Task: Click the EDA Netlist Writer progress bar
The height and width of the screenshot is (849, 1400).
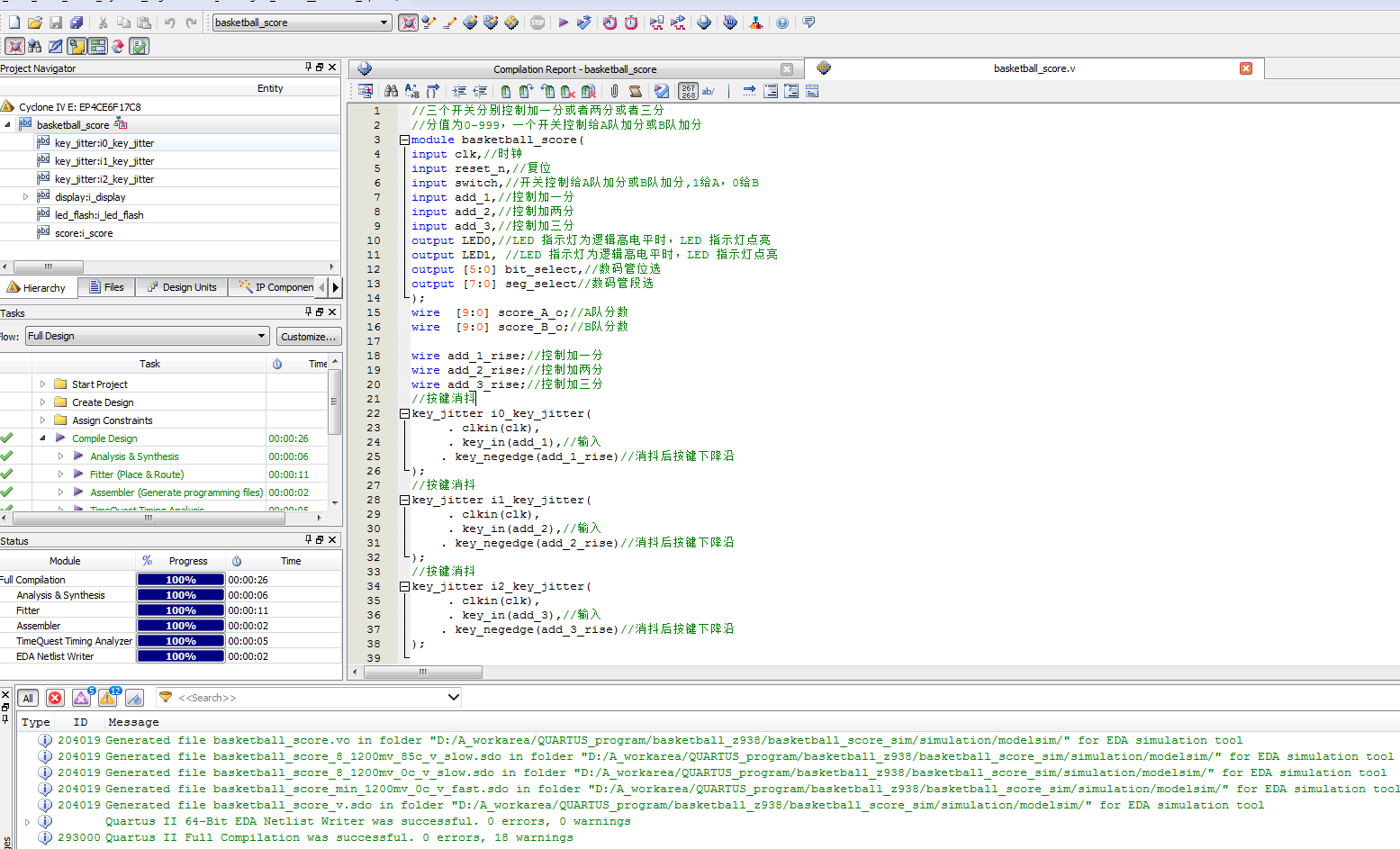Action: point(180,656)
